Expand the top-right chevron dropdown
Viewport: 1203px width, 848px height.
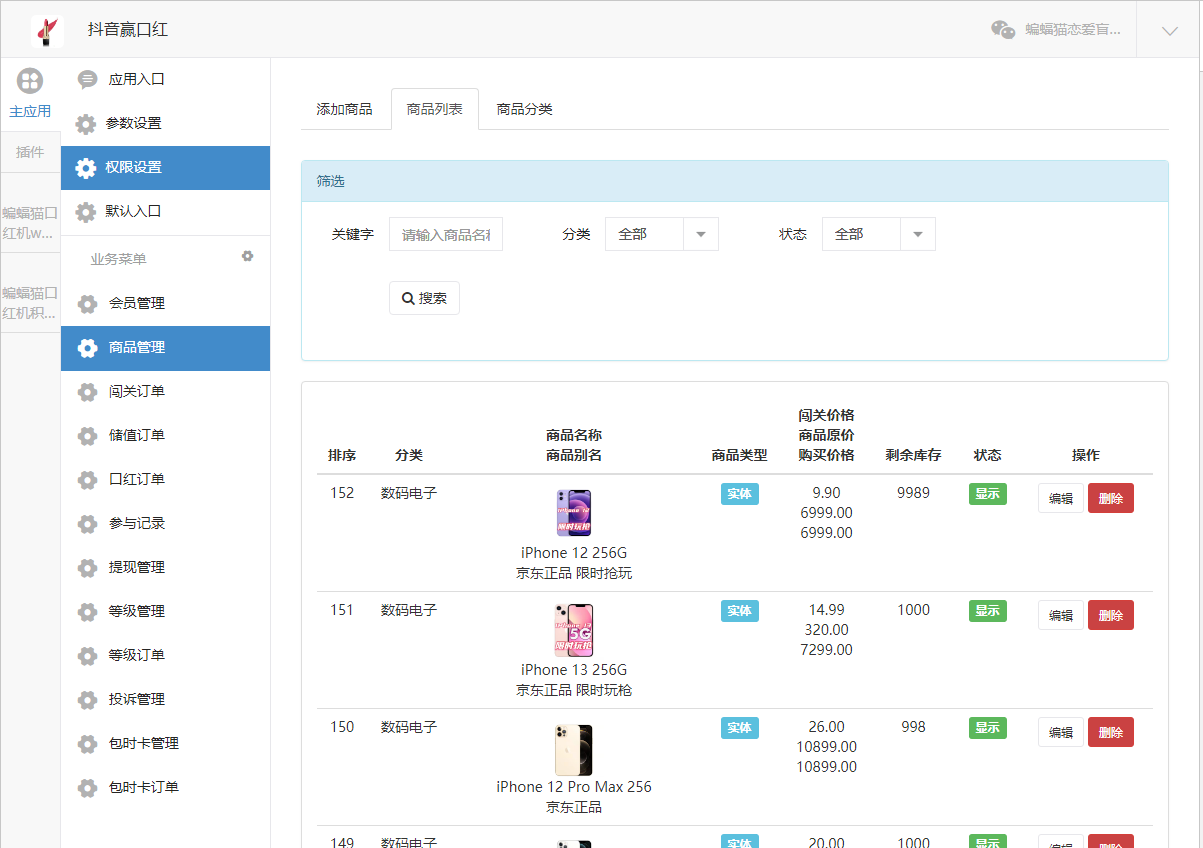(1170, 31)
